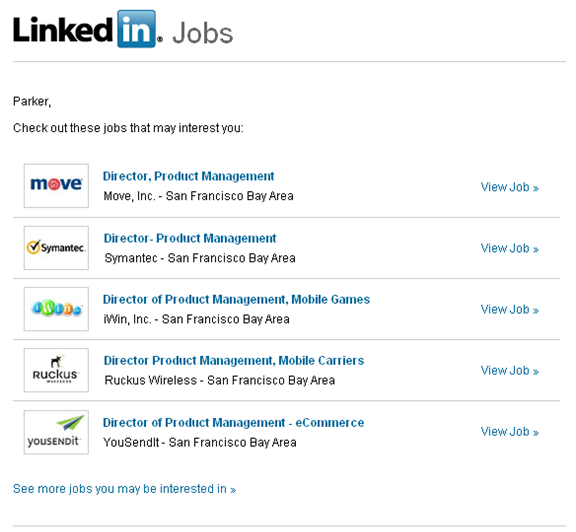This screenshot has width=576, height=532.
Task: Open Move's Director, Product Management job title
Action: 188,176
